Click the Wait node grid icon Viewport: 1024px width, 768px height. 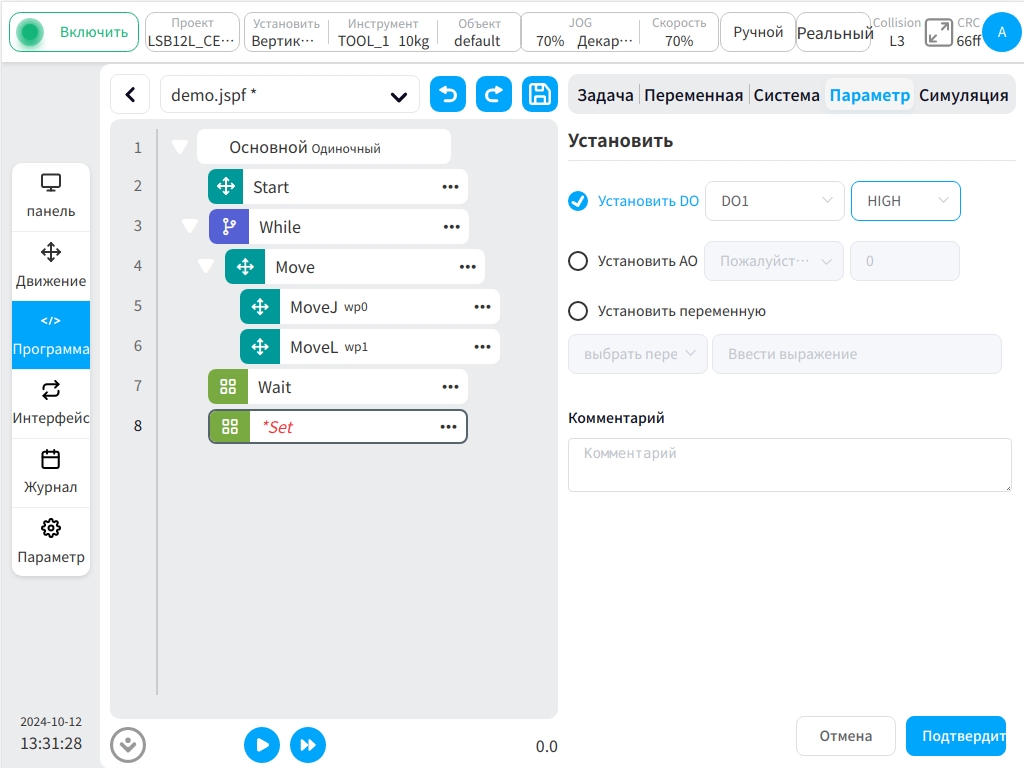228,387
